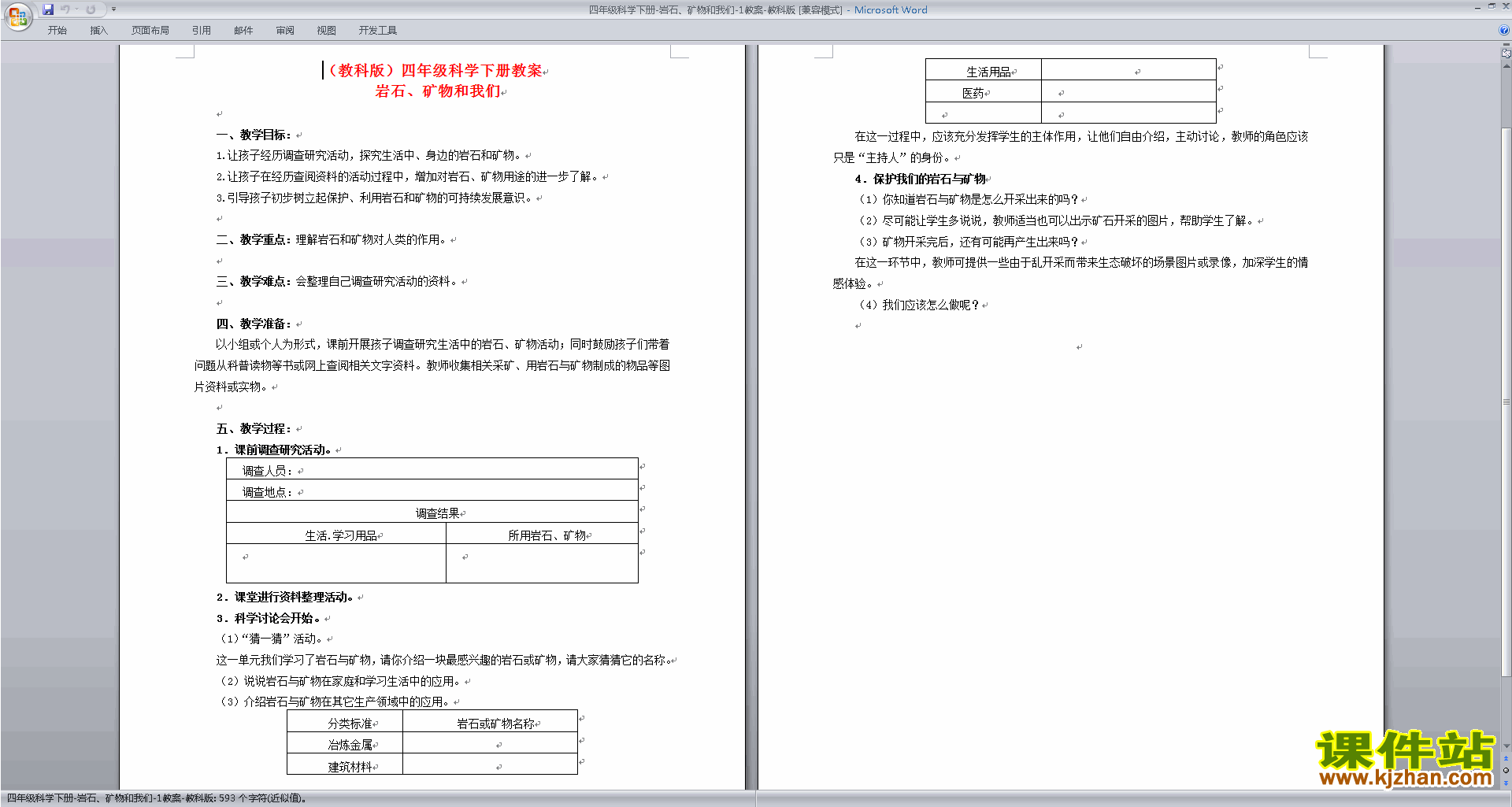
Task: Click the heading '4.保护我们的岩石与矿物'
Action: (920, 179)
